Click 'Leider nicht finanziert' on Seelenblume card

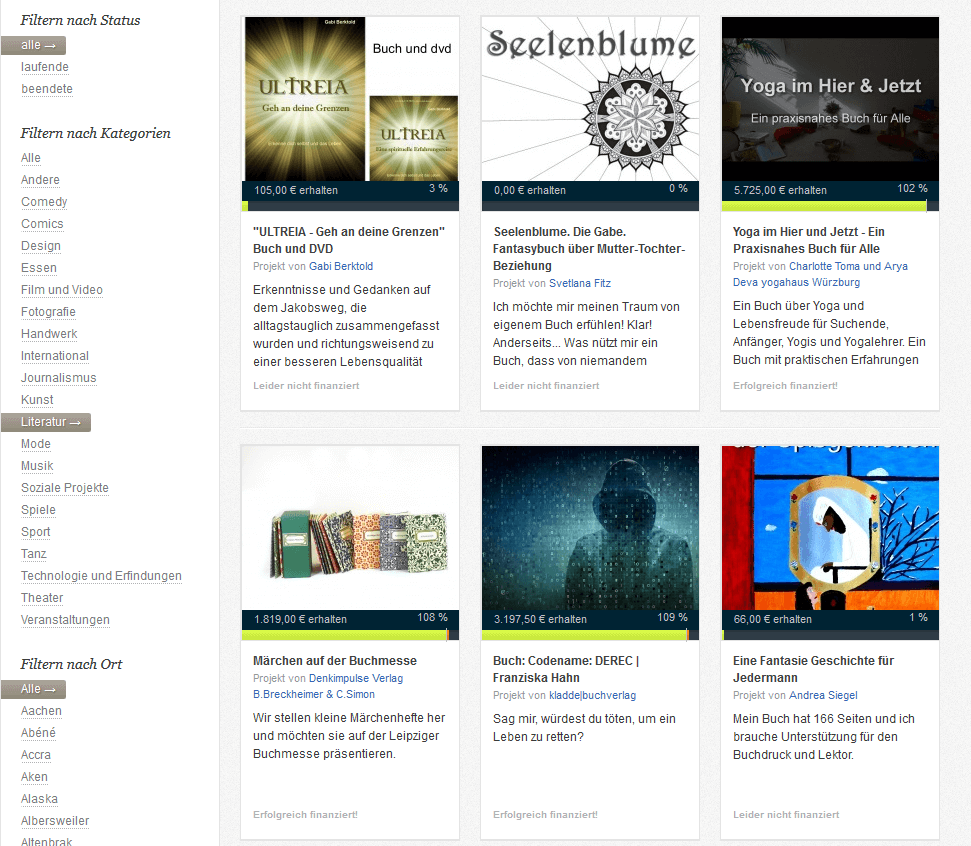(546, 386)
